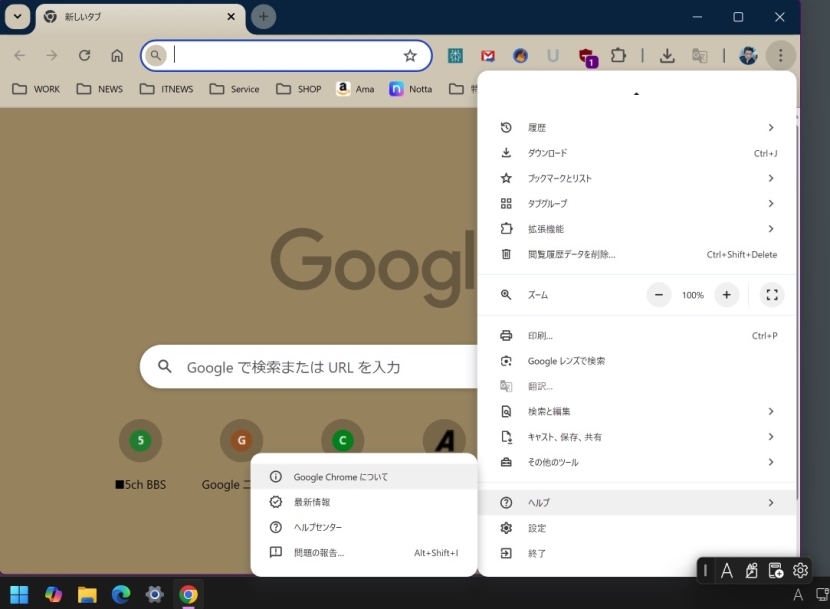This screenshot has height=609, width=830.
Task: Click the browser back arrow
Action: pos(20,56)
